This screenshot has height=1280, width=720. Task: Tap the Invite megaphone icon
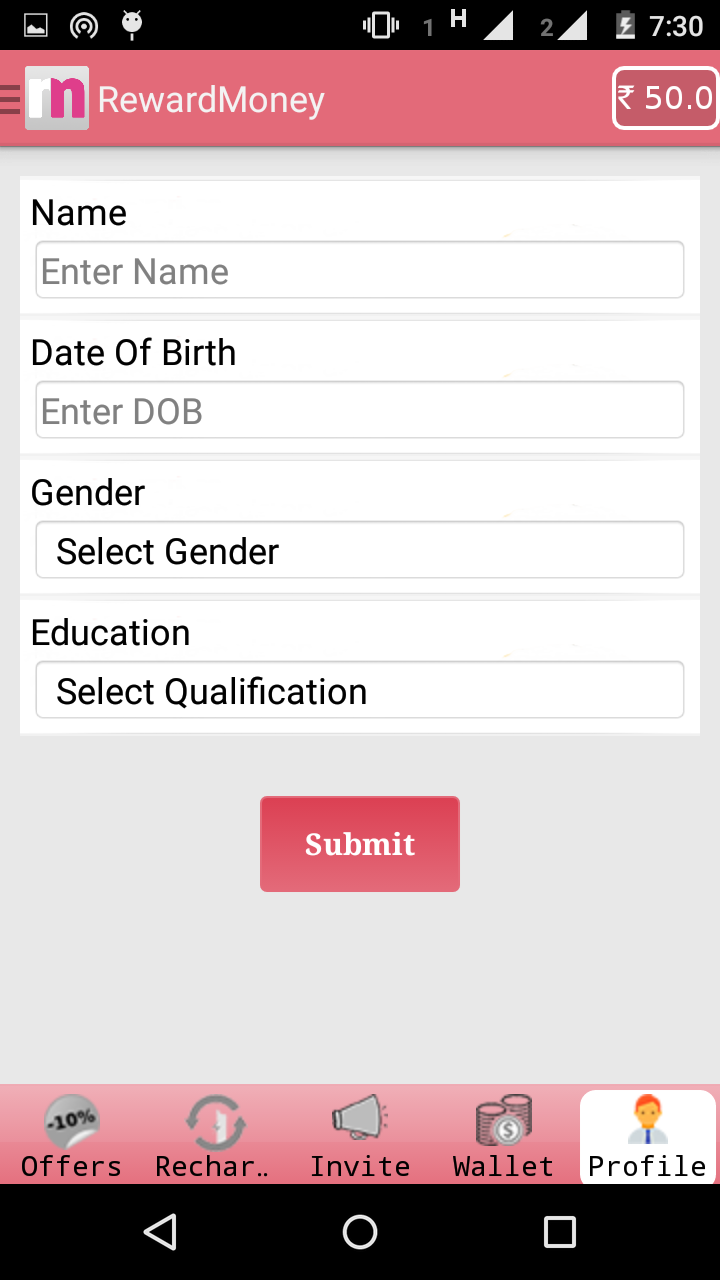coord(360,1118)
